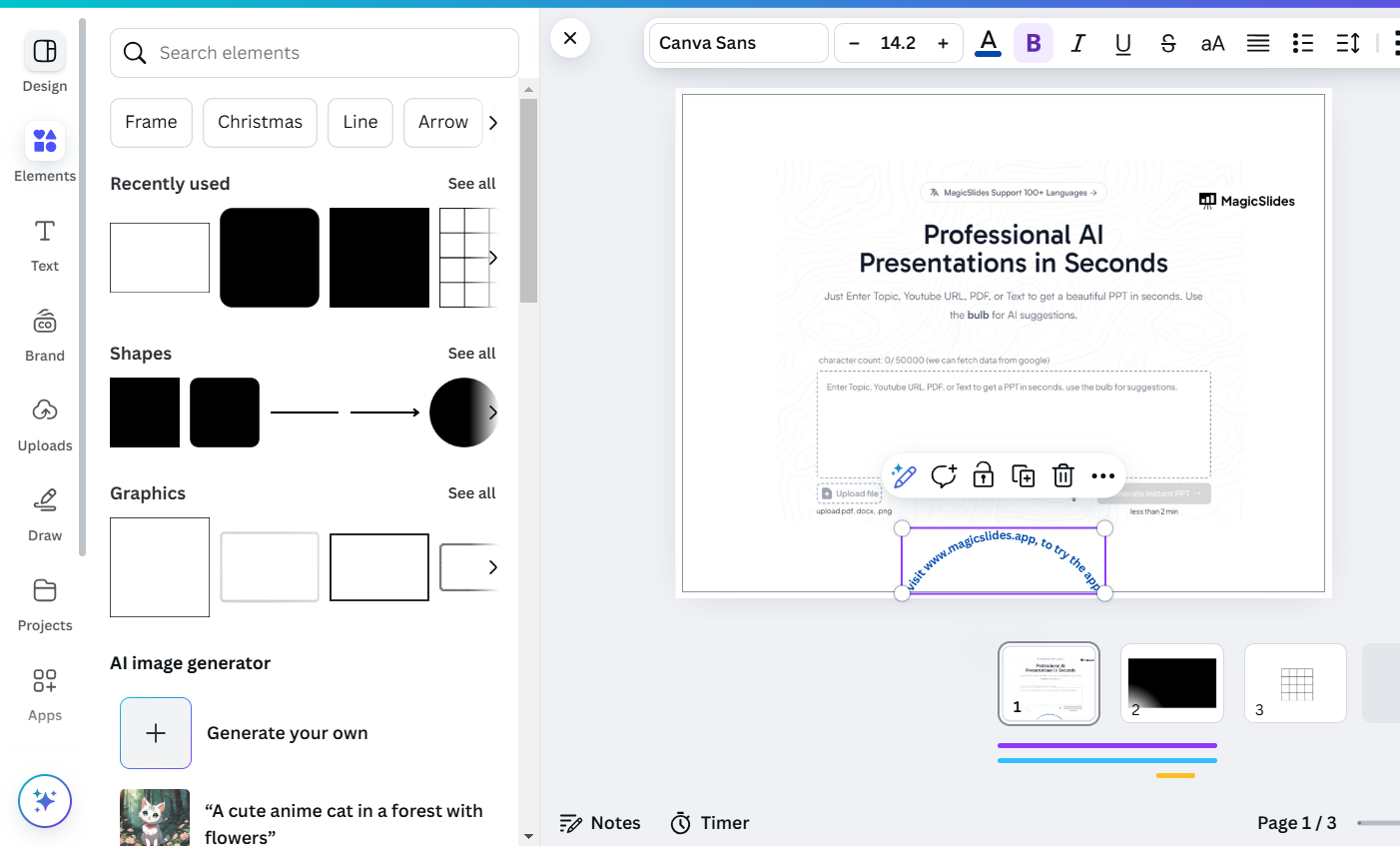Open the Uploads panel
Viewport: 1400px width, 846px height.
45,424
